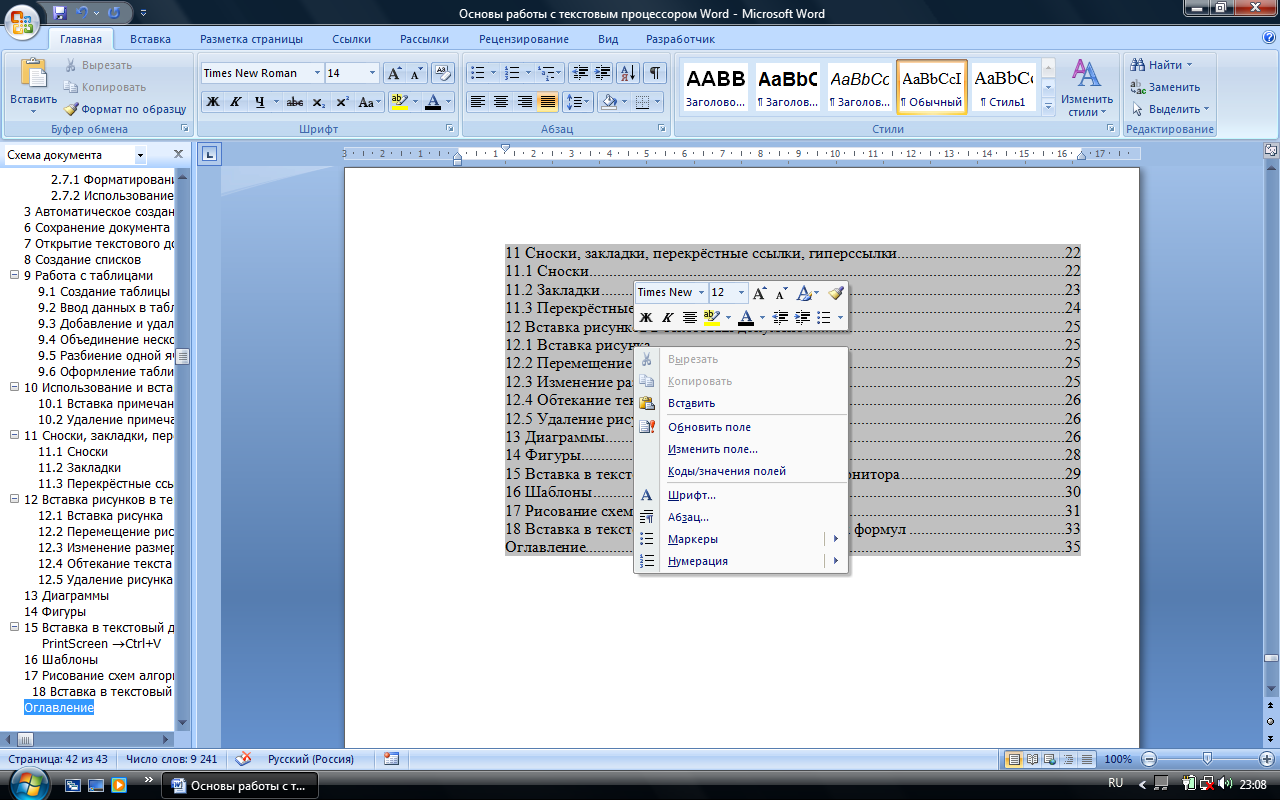Center text using mini toolbar
The image size is (1280, 800).
(x=690, y=317)
